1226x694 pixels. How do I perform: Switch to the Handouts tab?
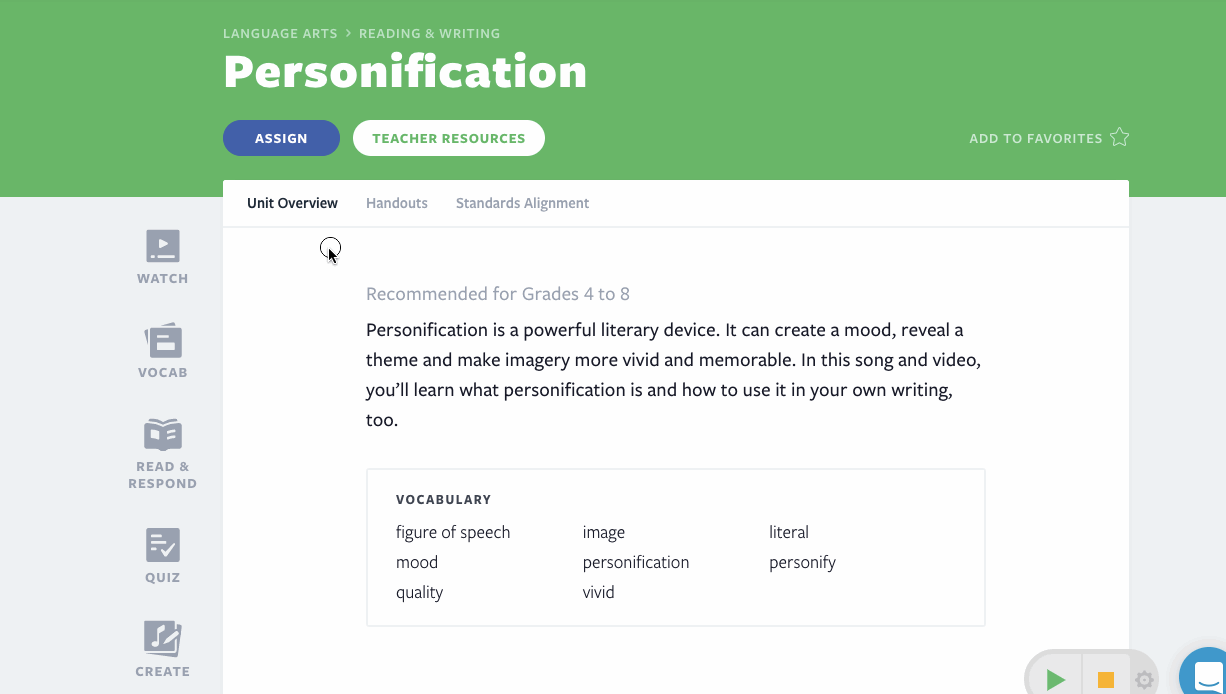tap(397, 203)
